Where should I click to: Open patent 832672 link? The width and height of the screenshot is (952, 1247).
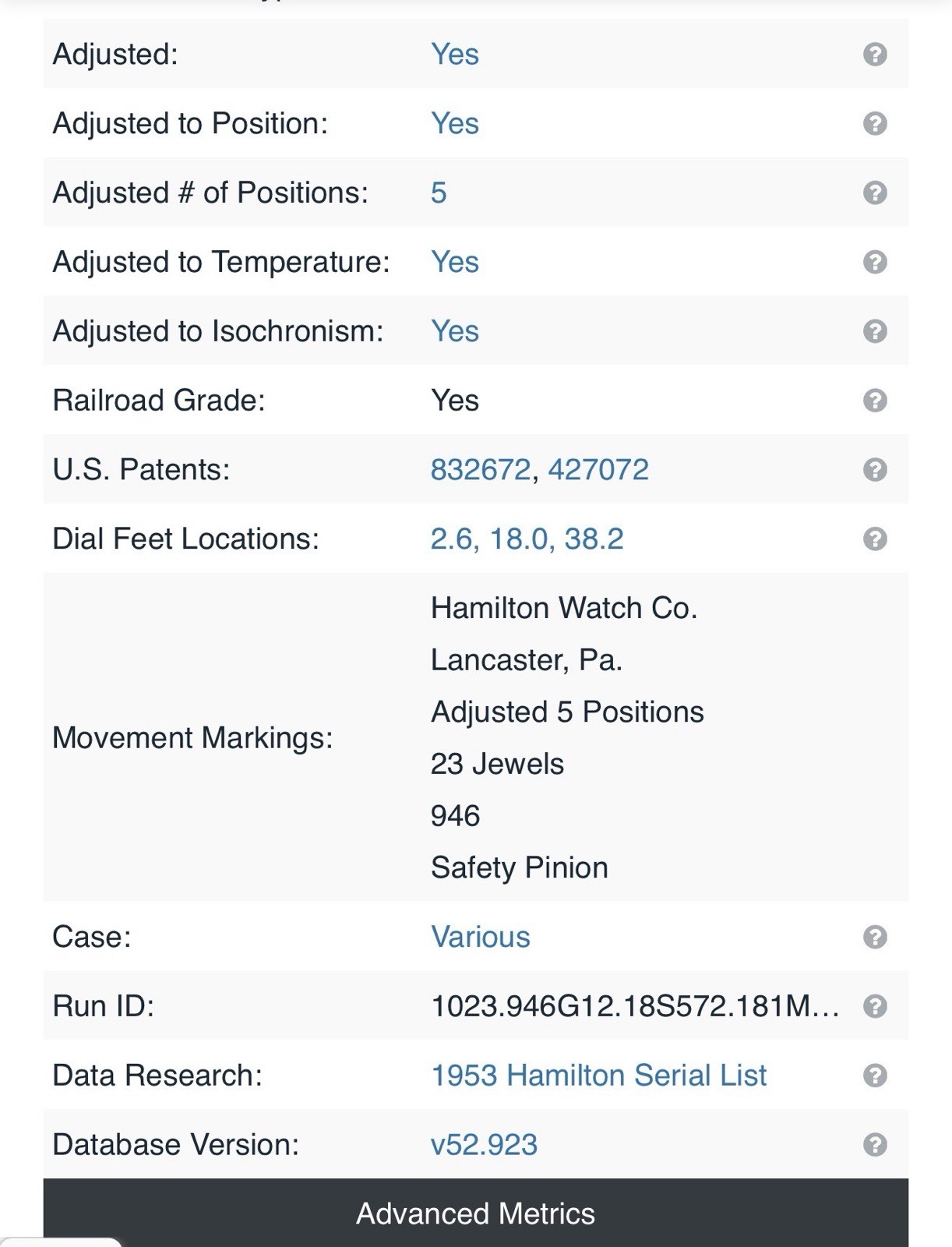481,470
